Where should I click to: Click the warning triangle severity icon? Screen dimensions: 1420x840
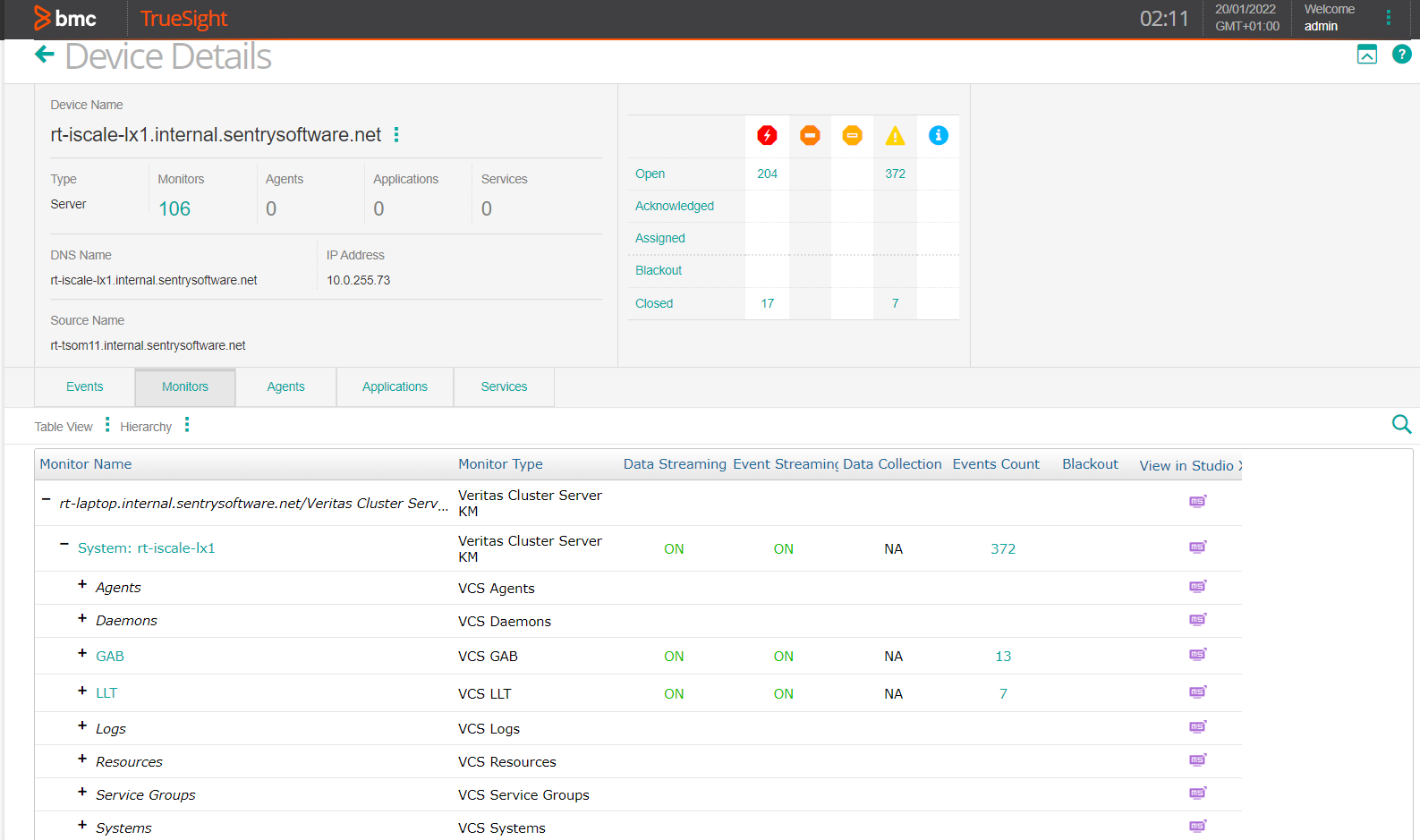[x=895, y=135]
